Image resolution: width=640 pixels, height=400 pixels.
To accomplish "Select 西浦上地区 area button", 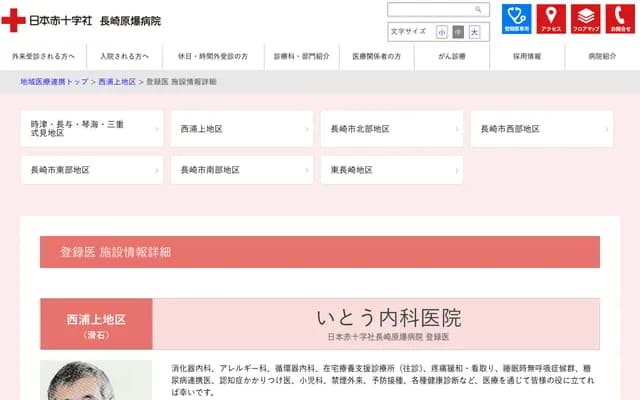I will point(242,129).
